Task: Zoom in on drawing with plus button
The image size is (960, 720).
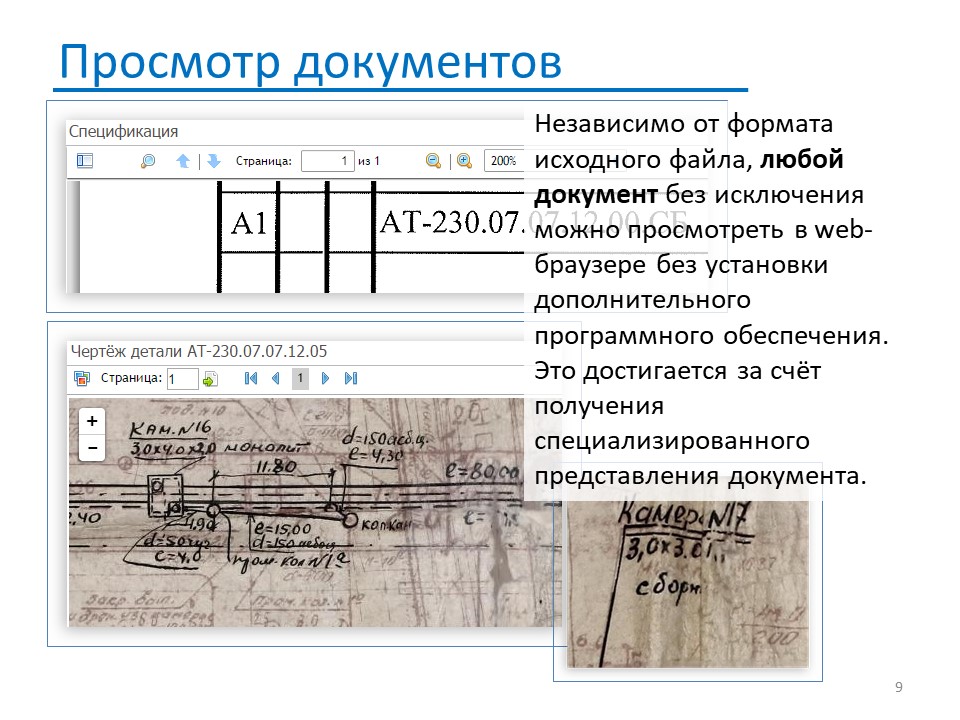Action: pyautogui.click(x=92, y=421)
